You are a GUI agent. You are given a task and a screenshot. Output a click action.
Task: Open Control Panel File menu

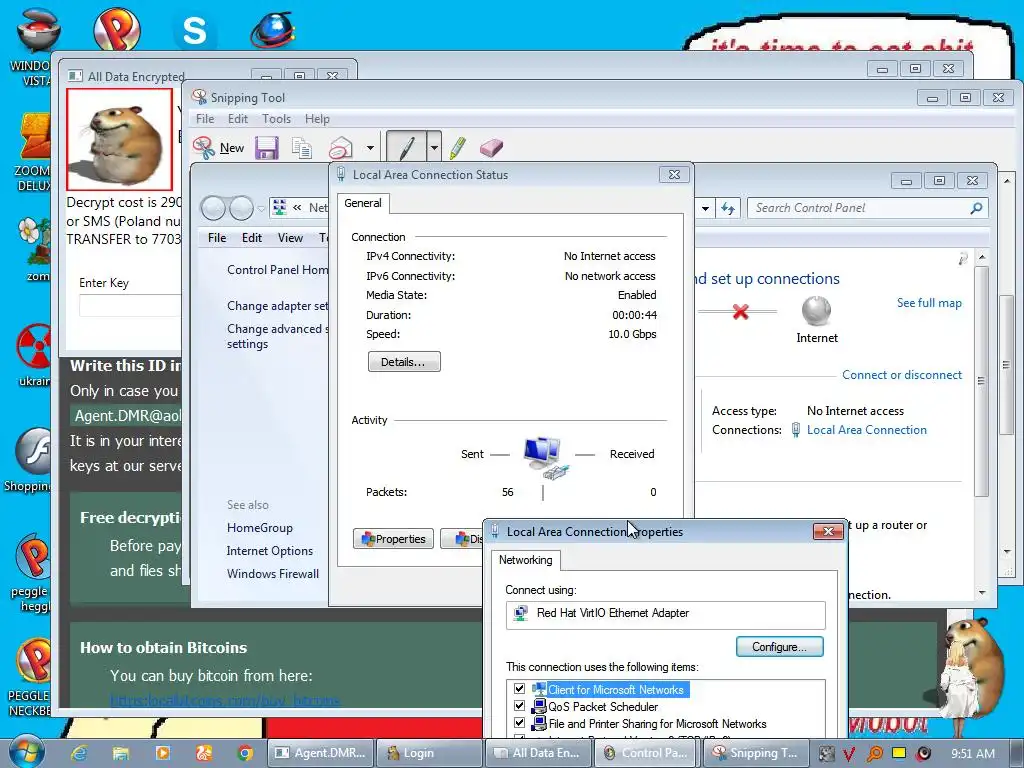pos(217,238)
